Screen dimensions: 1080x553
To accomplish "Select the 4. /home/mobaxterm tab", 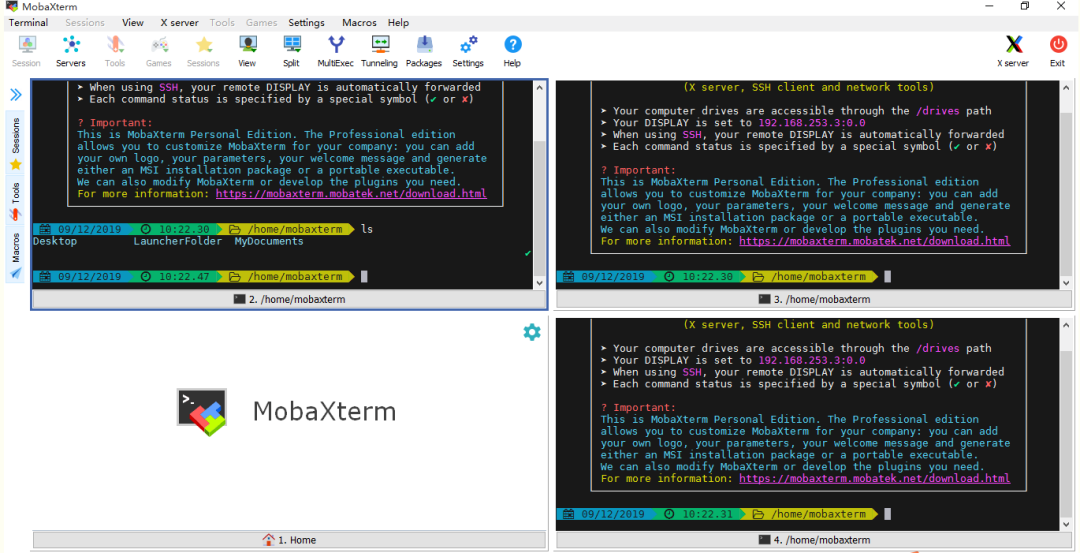I will (x=814, y=540).
